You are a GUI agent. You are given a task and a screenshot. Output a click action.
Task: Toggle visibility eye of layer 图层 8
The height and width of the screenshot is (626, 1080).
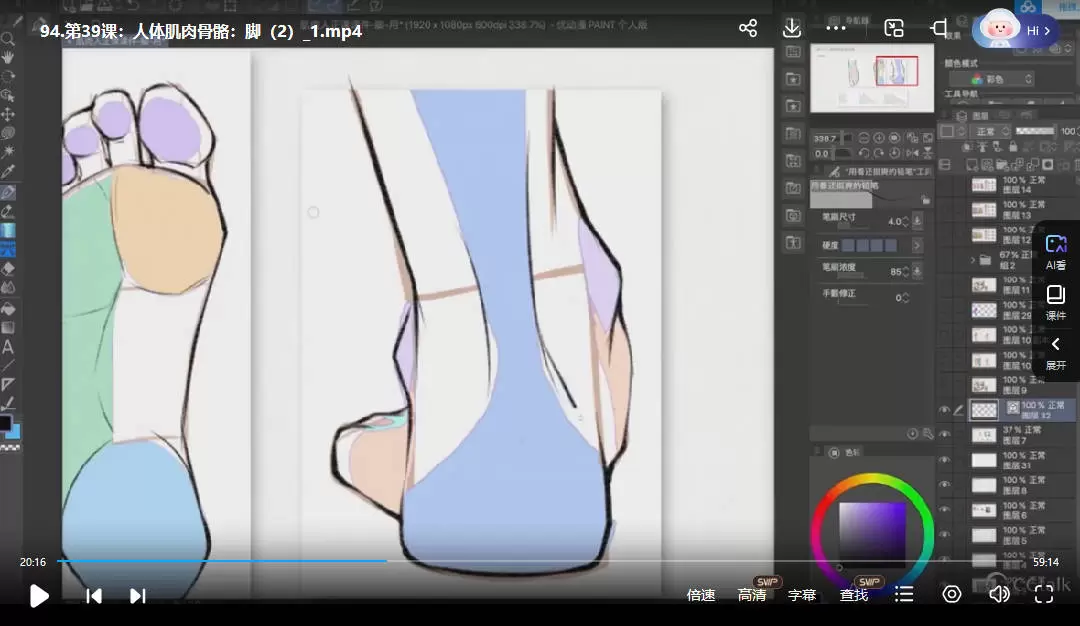pos(944,485)
